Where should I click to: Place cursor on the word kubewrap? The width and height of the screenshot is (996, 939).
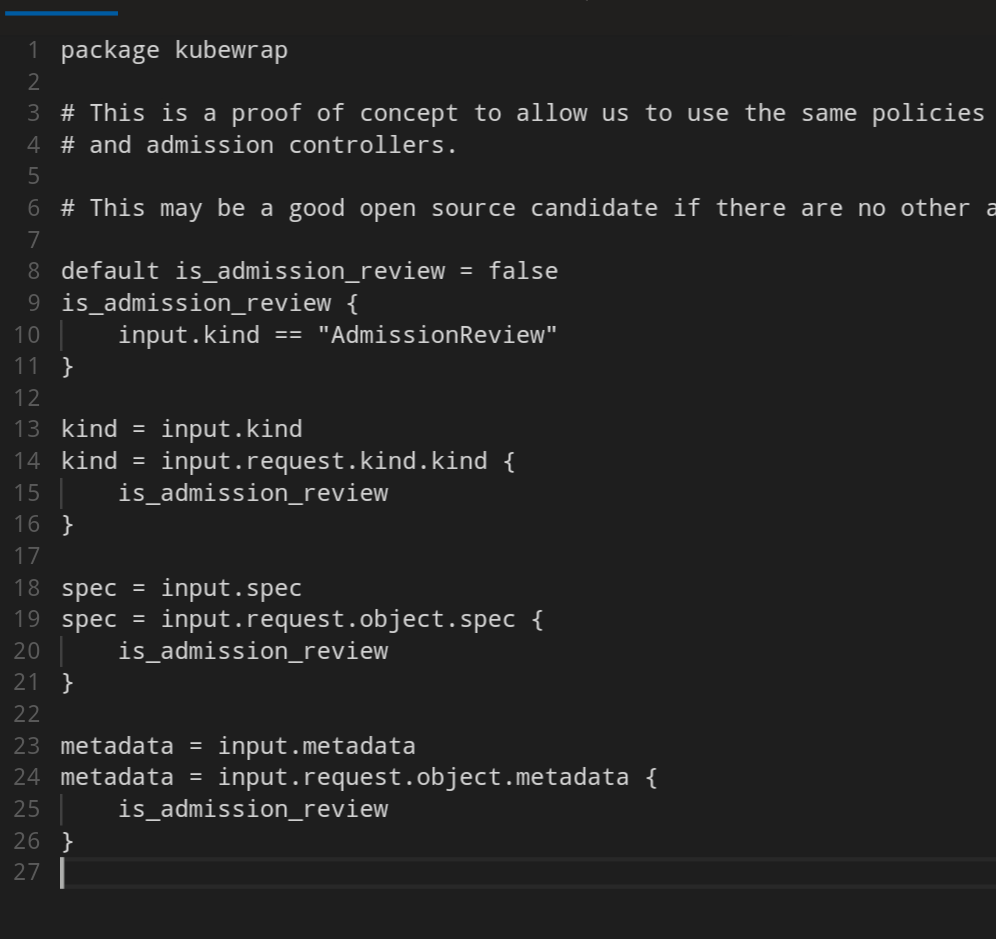(231, 49)
